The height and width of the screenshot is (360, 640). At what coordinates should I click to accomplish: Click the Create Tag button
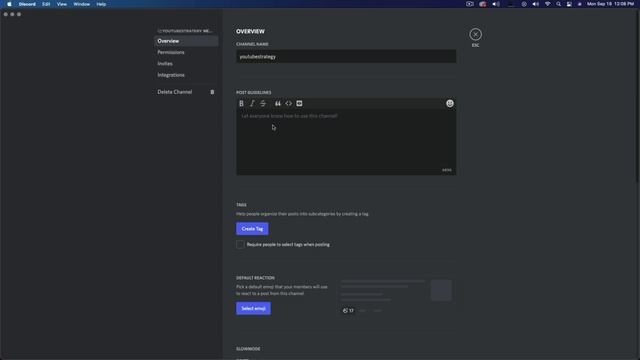(x=252, y=229)
